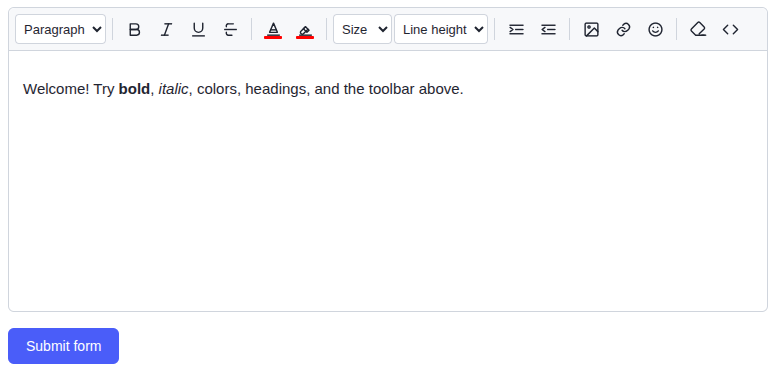Open the font Size dropdown

pos(362,29)
